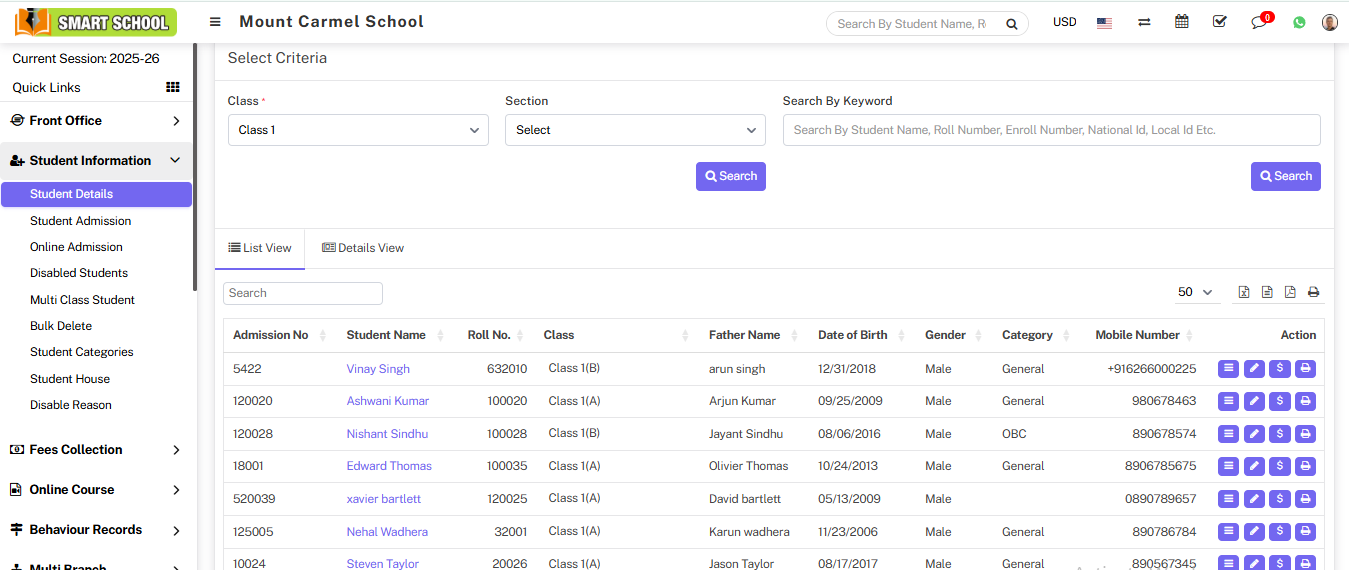Change the 50 rows-per-page dropdown
1349x570 pixels.
[x=1195, y=292]
